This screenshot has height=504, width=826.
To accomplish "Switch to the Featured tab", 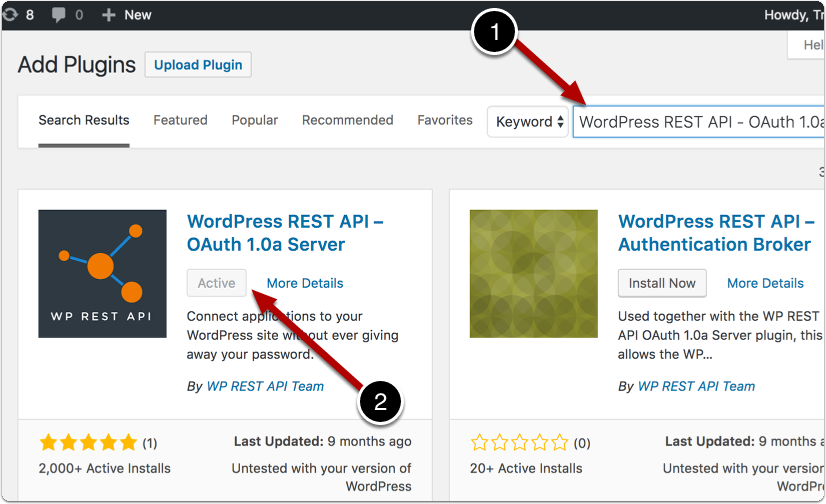I will [x=180, y=120].
